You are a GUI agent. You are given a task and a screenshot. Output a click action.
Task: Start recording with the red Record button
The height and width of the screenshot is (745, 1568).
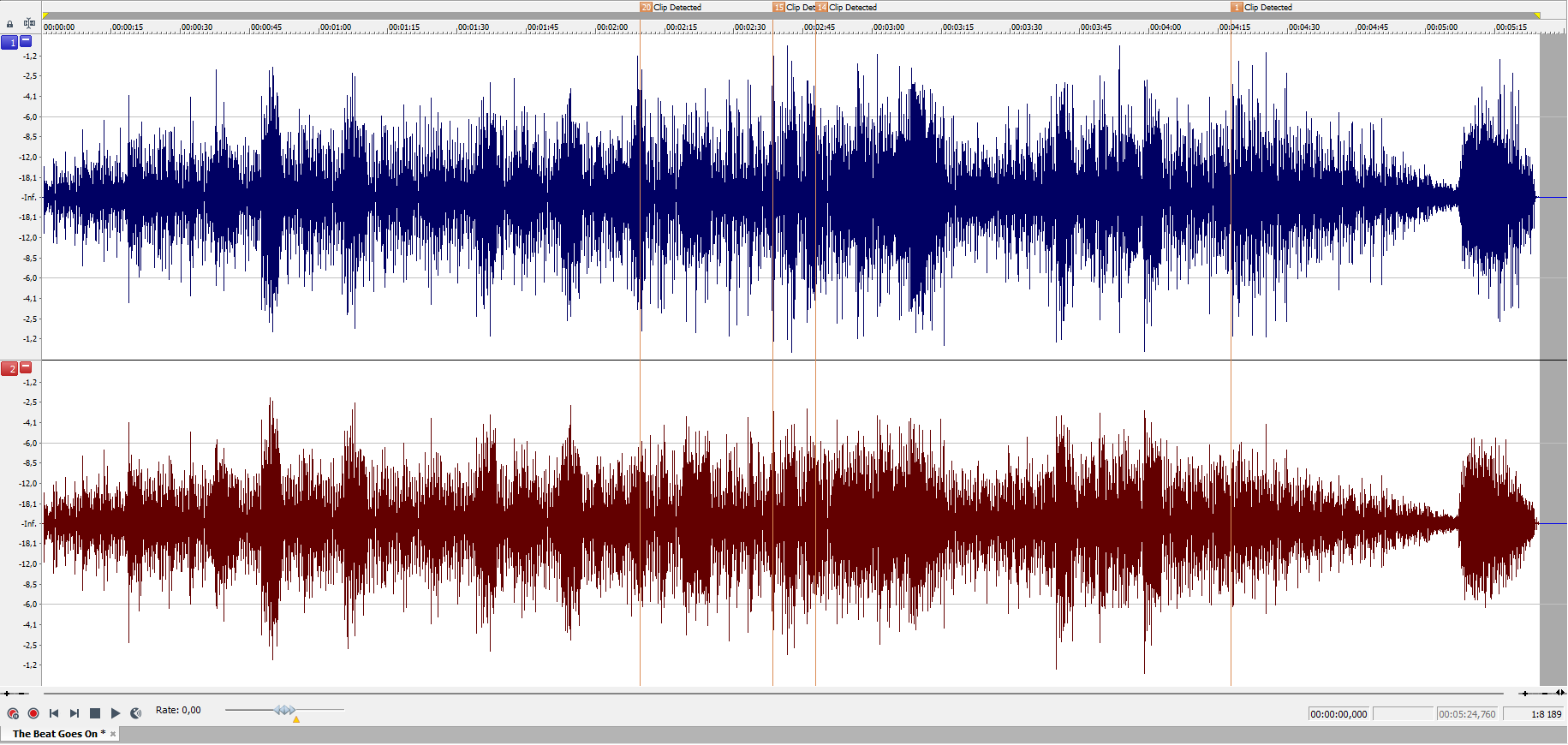click(33, 713)
